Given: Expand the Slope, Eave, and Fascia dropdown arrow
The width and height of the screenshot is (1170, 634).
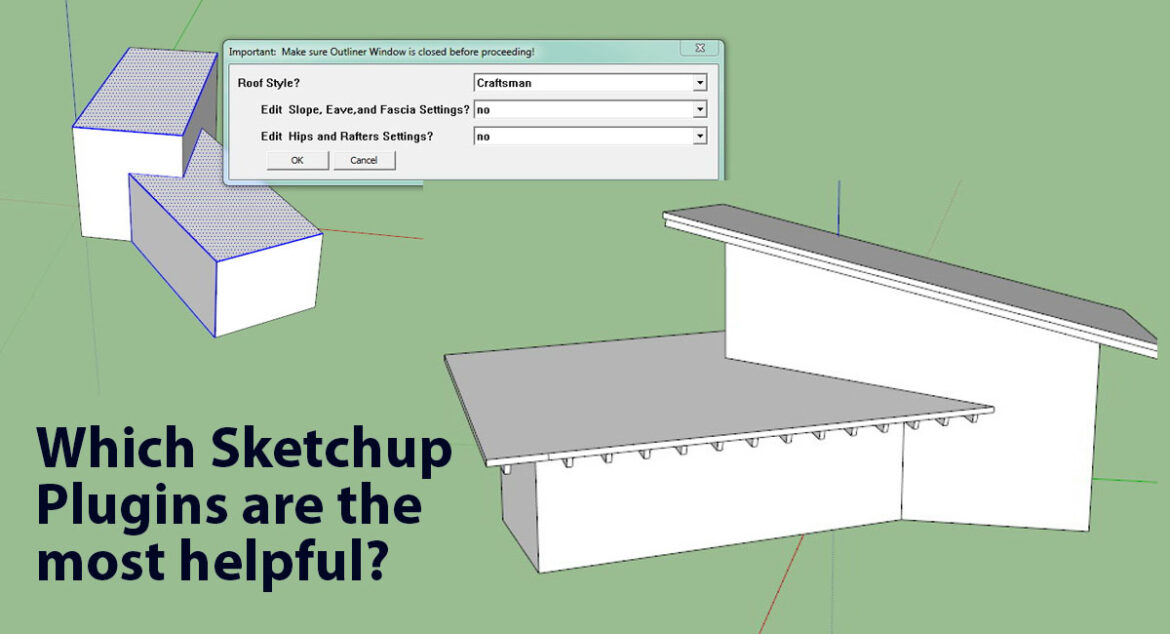Looking at the screenshot, I should click(700, 109).
